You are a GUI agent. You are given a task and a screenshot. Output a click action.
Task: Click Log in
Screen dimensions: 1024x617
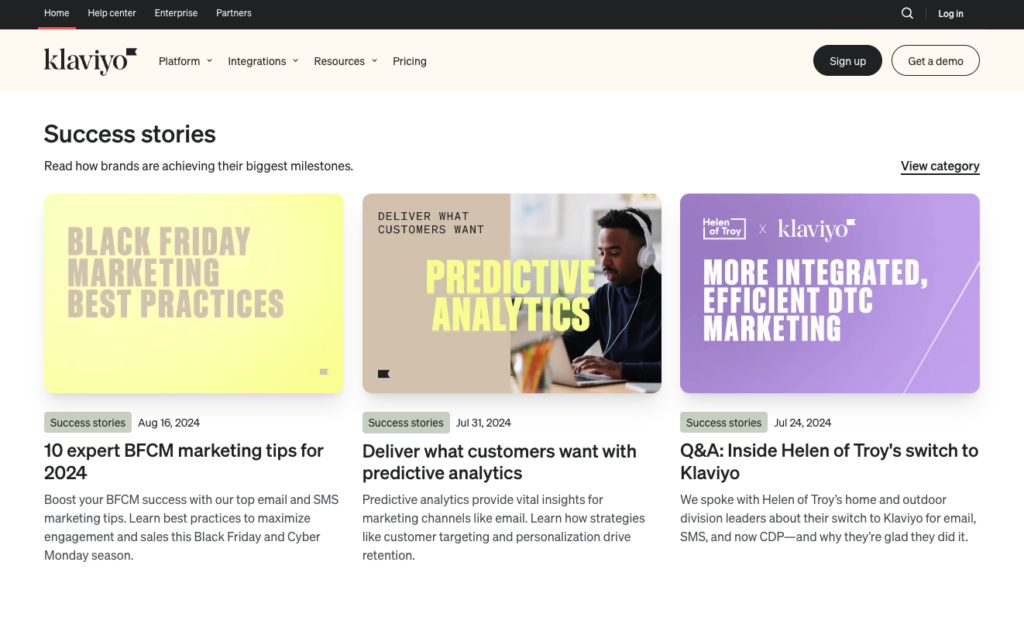[x=950, y=14]
